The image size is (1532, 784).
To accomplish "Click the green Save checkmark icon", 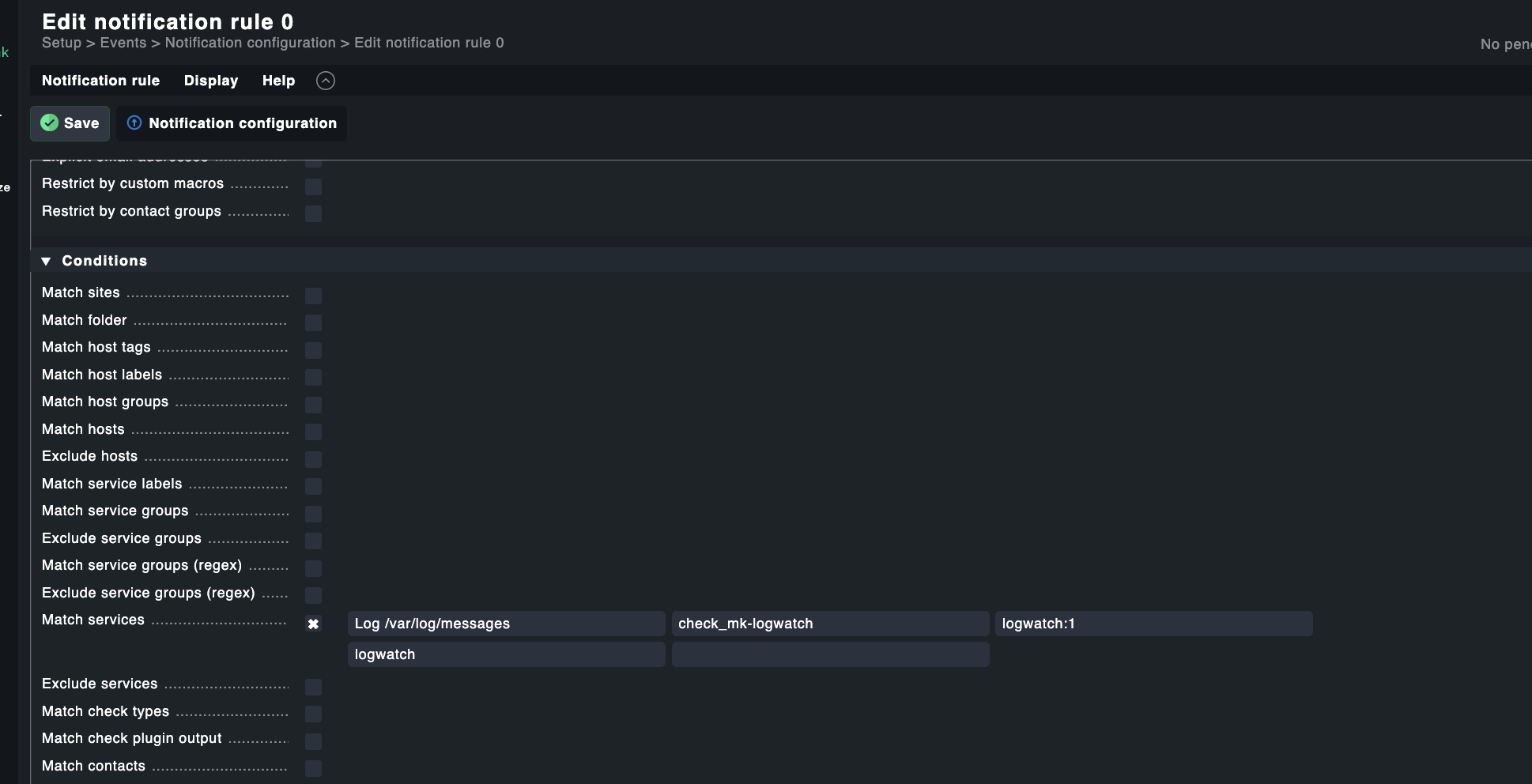I will [50, 123].
